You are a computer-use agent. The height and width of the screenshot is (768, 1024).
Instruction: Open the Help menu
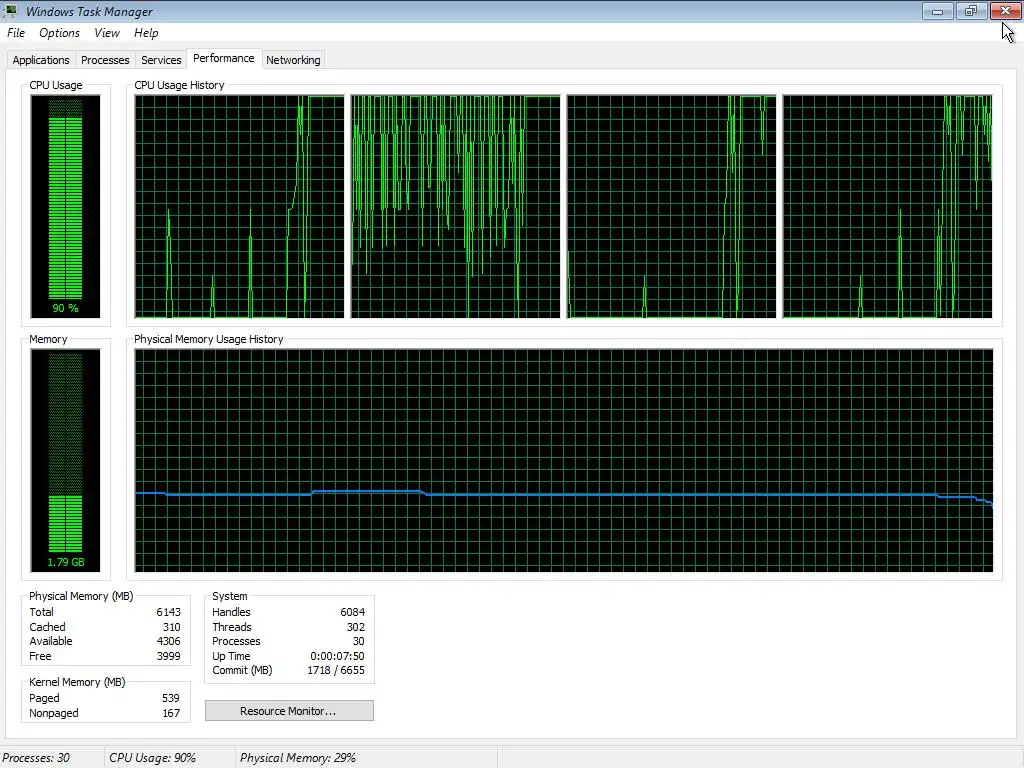coord(146,33)
